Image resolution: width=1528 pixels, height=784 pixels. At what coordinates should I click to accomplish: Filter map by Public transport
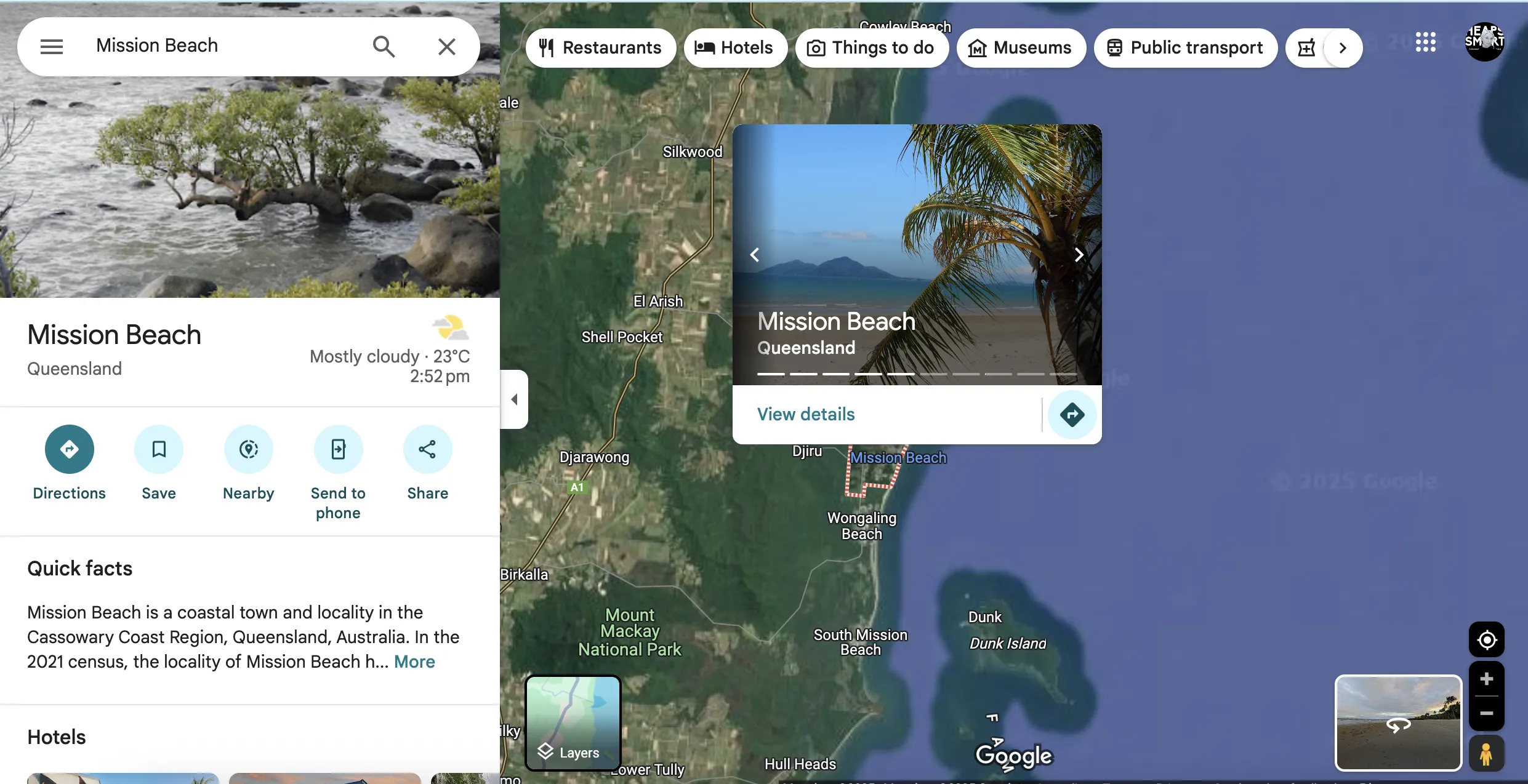(x=1185, y=47)
